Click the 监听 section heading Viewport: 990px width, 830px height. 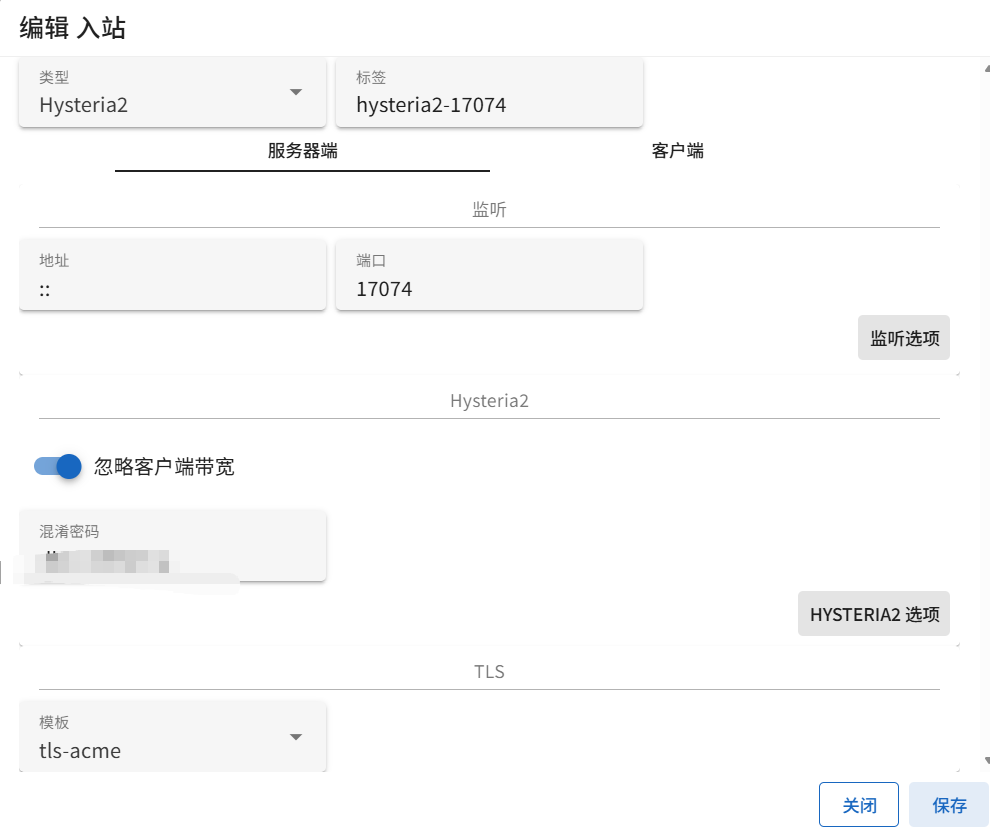click(489, 210)
